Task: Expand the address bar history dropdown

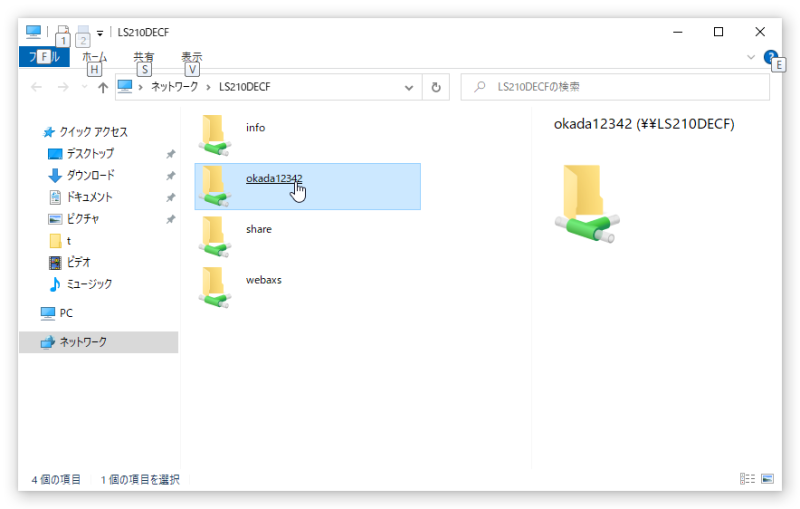Action: [x=409, y=87]
